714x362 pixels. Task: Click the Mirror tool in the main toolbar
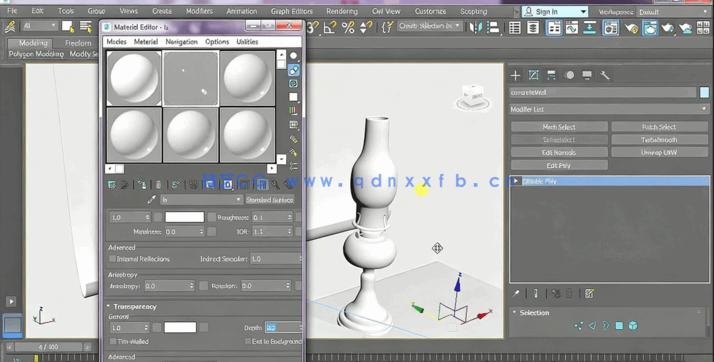coord(475,28)
